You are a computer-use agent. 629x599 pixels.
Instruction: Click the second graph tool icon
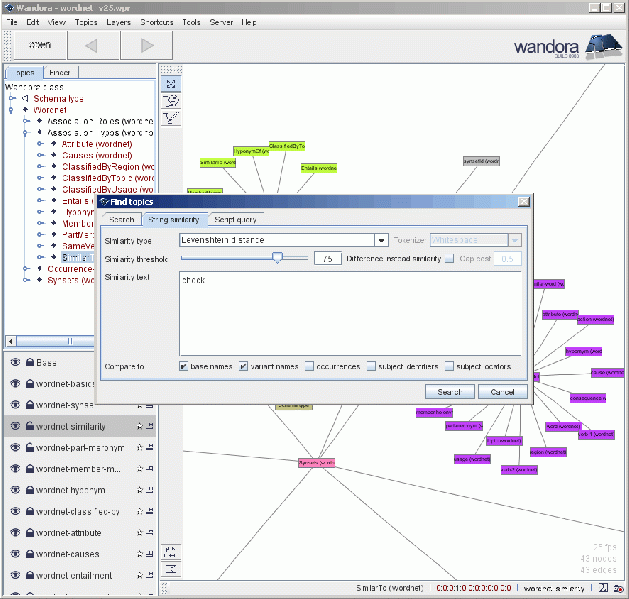point(171,100)
